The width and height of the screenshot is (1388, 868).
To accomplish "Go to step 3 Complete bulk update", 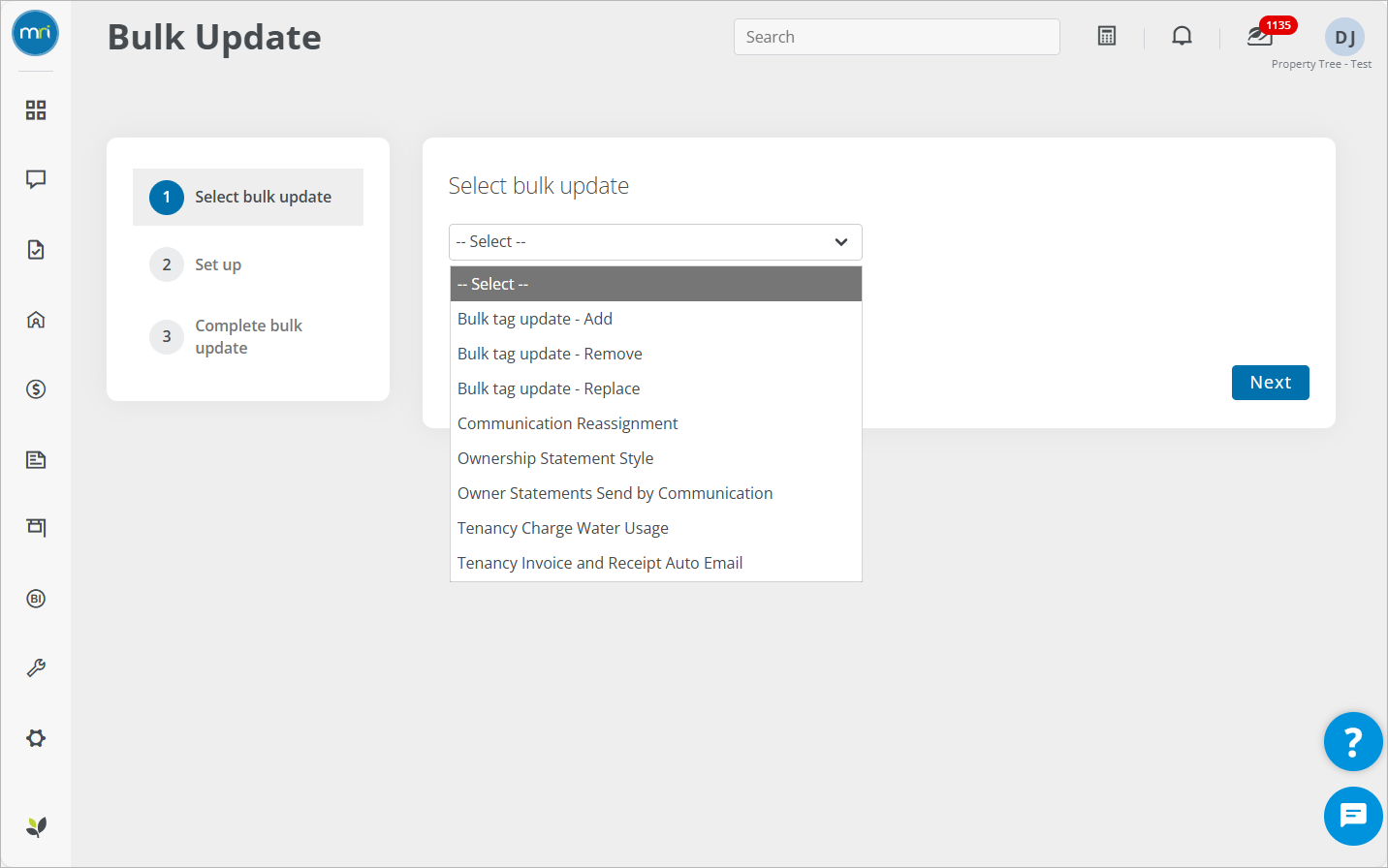I will [x=227, y=337].
